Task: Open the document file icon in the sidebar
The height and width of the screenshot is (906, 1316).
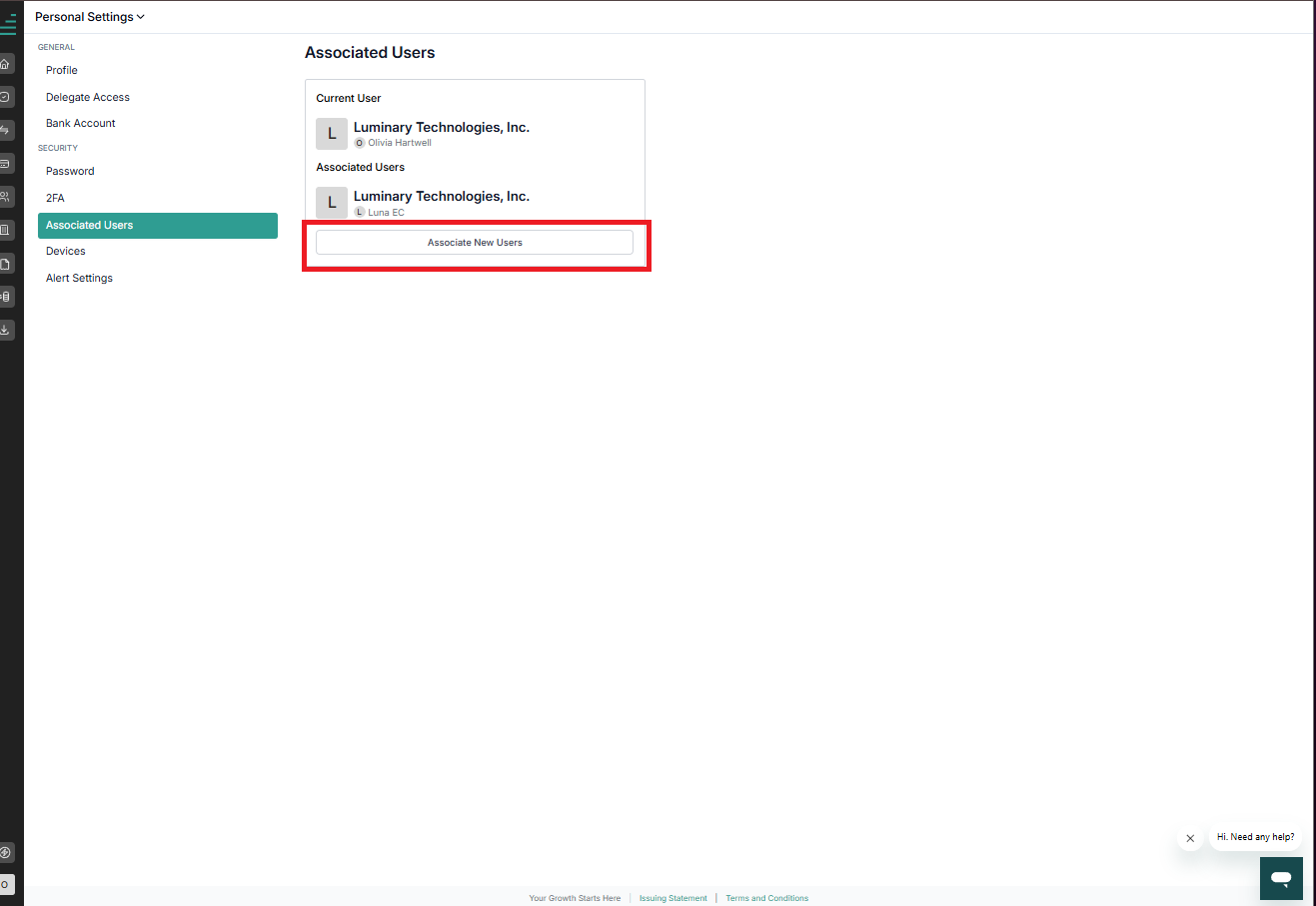Action: pyautogui.click(x=6, y=264)
